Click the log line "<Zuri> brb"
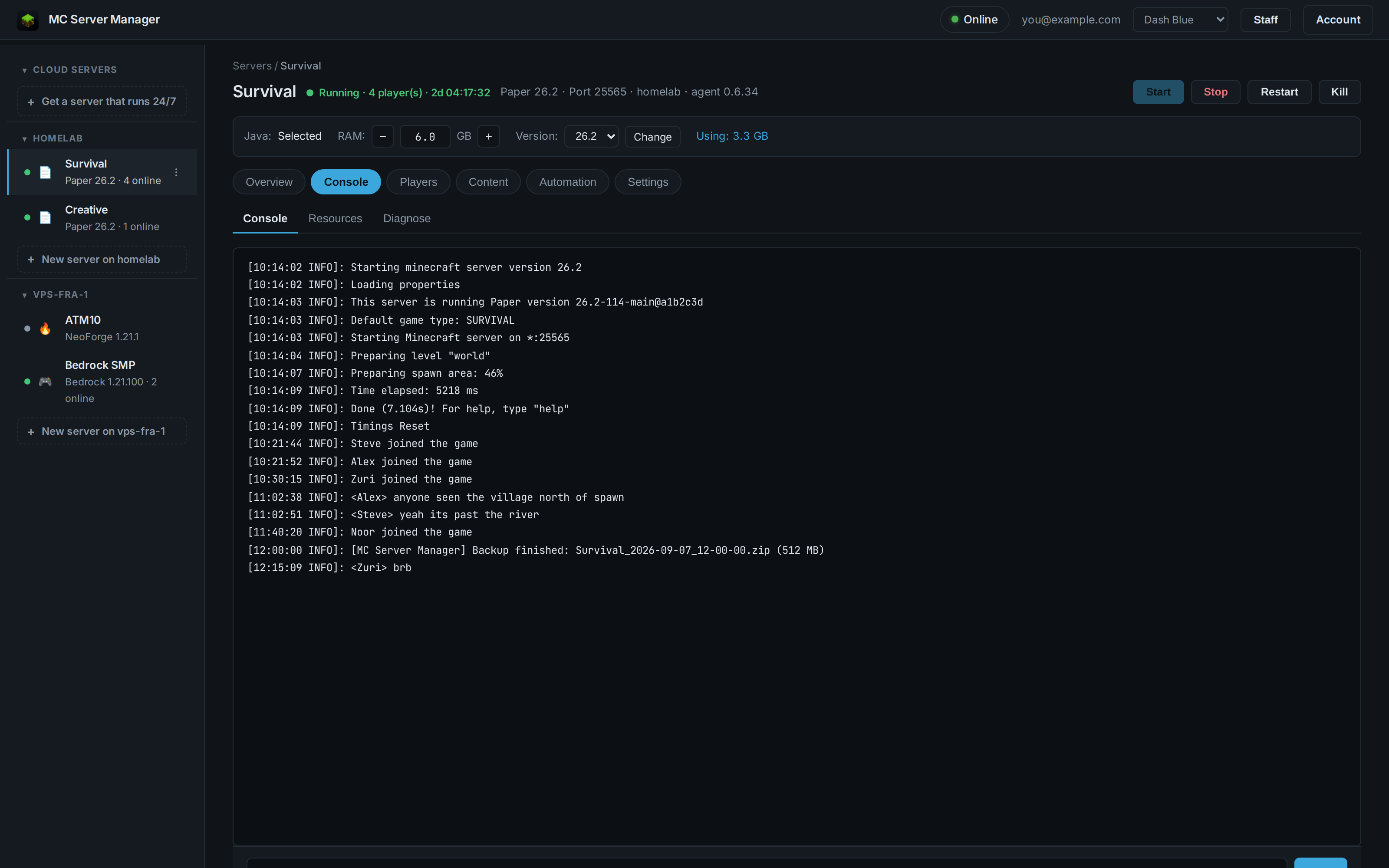Screen dimensions: 1389x868 [329, 568]
